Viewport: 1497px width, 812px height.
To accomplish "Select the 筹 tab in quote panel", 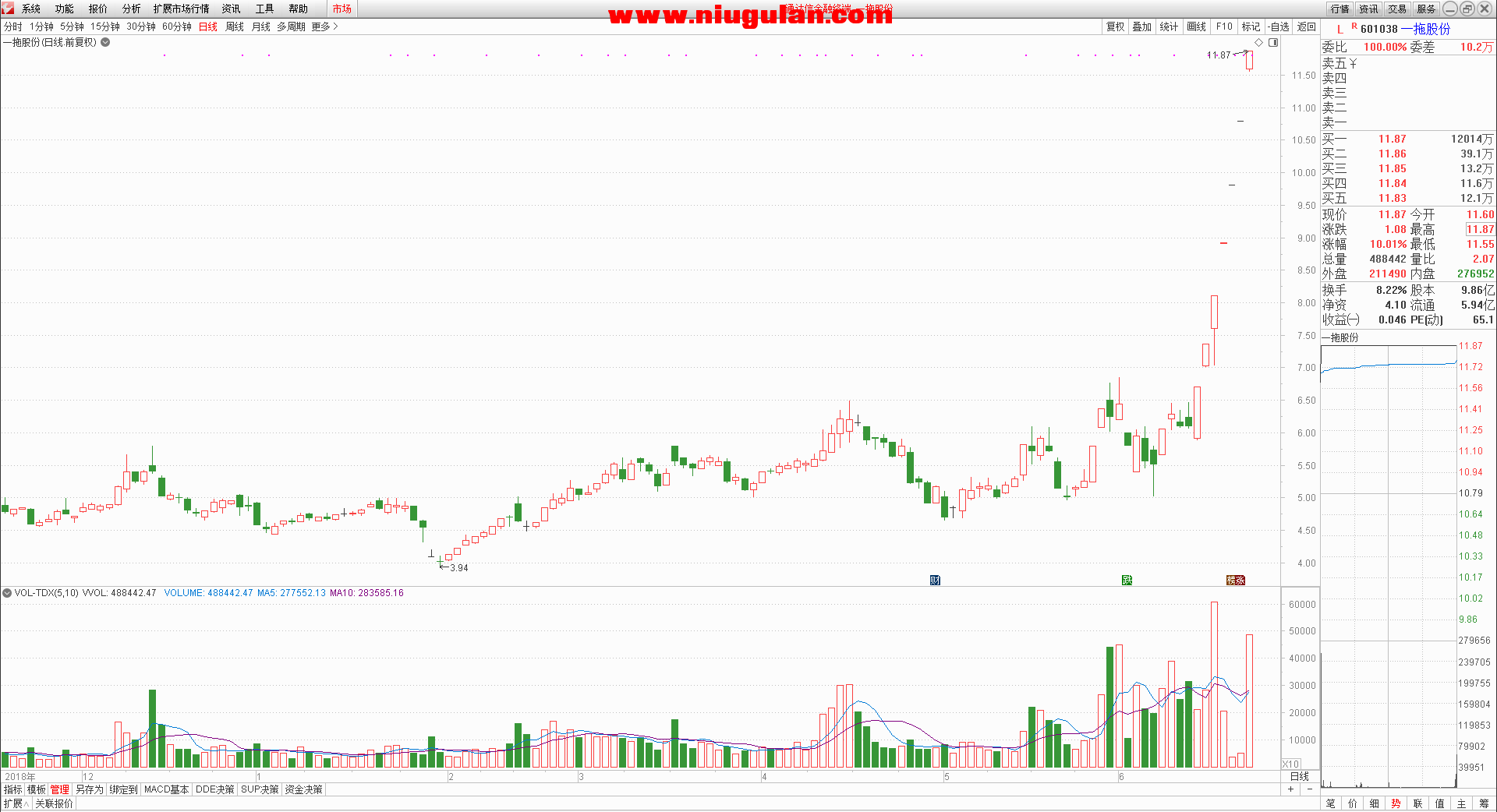I will (1483, 803).
